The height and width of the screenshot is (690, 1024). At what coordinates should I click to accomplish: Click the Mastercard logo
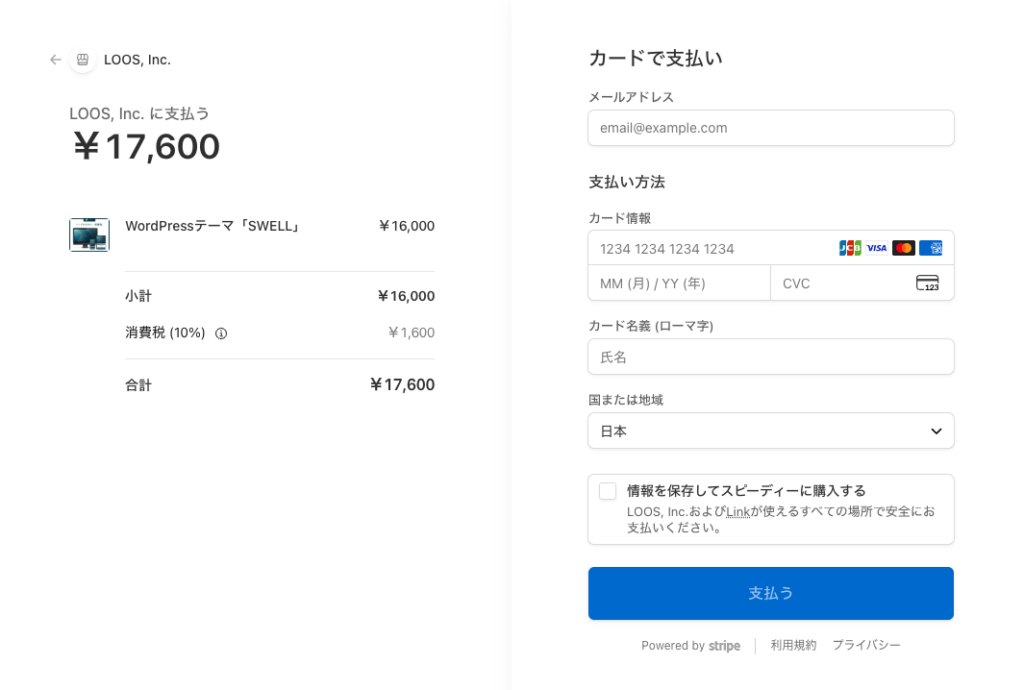click(904, 248)
